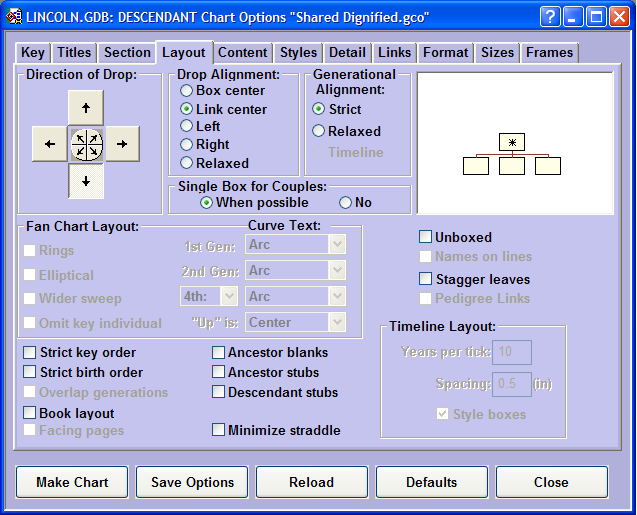Enable the Unboxed checkbox
The image size is (637, 515).
(426, 238)
